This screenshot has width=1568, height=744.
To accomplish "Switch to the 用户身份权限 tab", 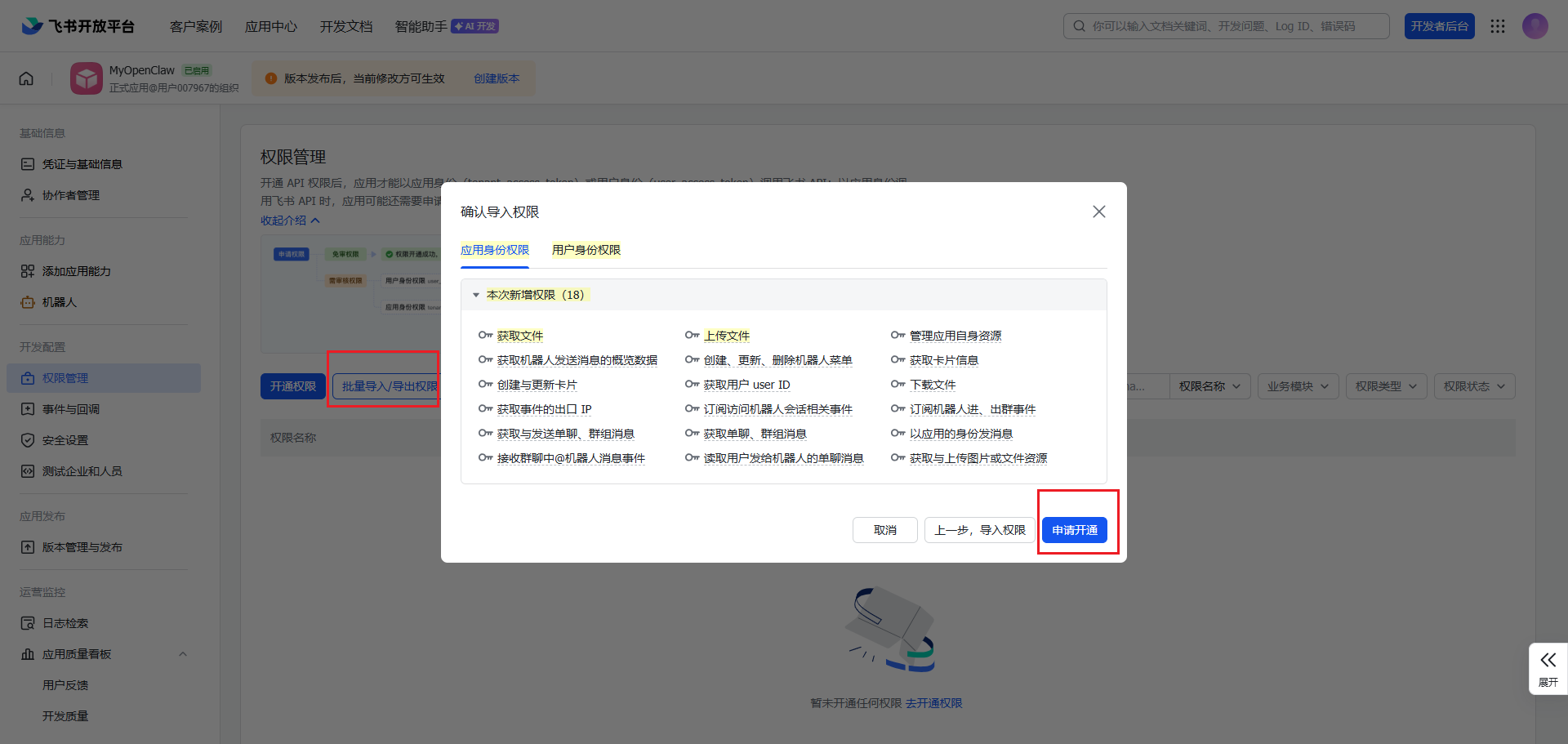I will tap(585, 250).
